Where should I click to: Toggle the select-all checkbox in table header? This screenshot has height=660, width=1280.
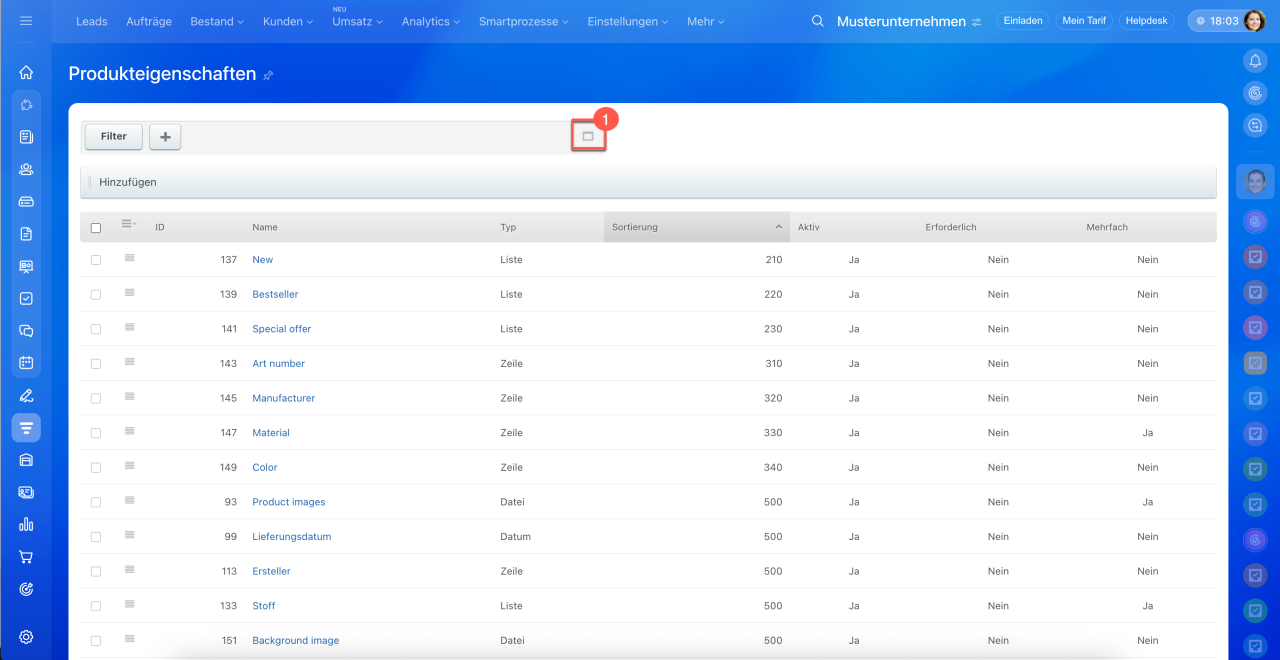[x=96, y=228]
